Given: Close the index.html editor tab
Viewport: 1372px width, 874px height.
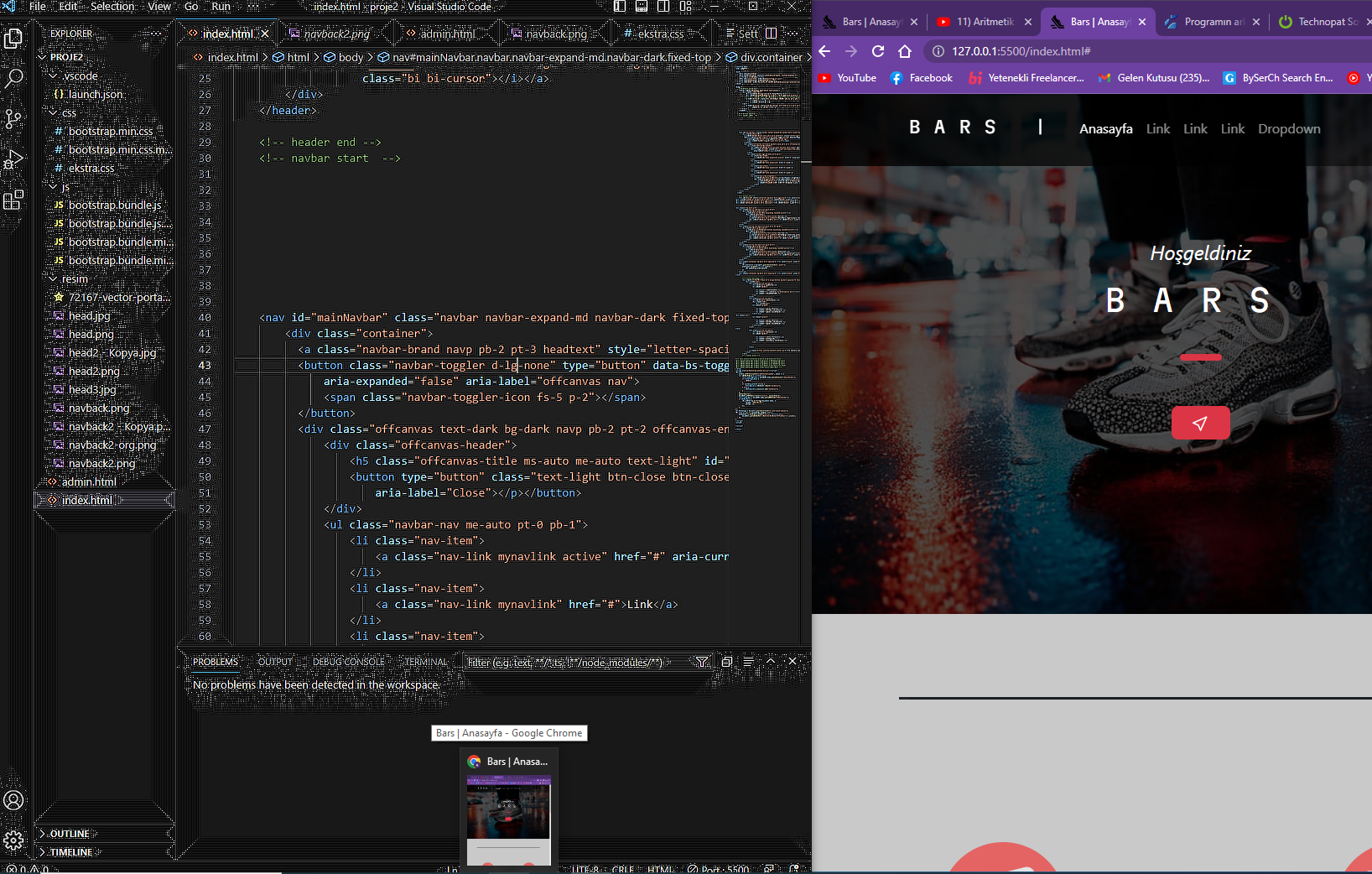Looking at the screenshot, I should tap(265, 34).
